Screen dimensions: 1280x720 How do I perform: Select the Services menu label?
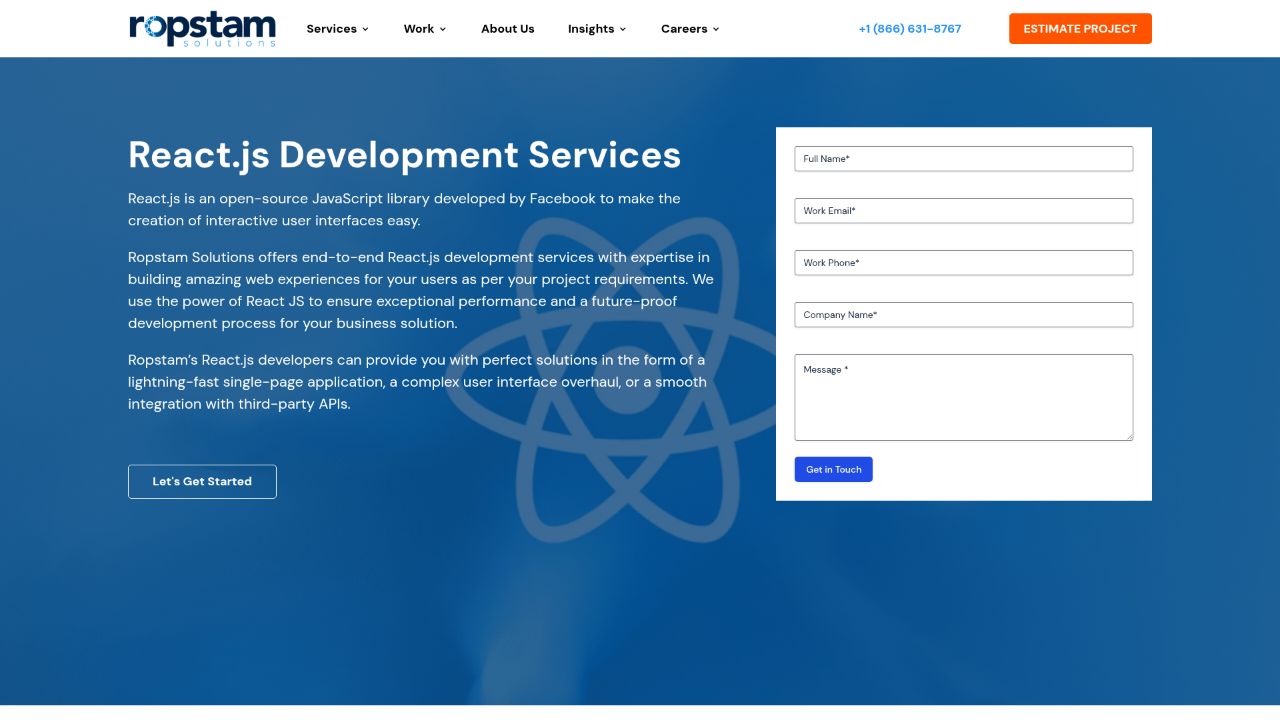(331, 29)
